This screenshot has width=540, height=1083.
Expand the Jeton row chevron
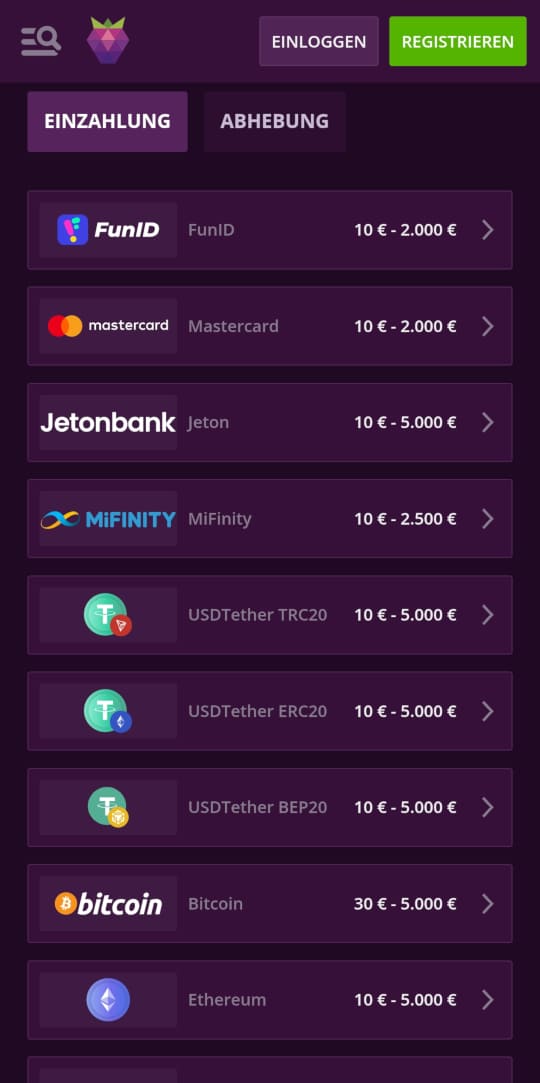(x=488, y=422)
